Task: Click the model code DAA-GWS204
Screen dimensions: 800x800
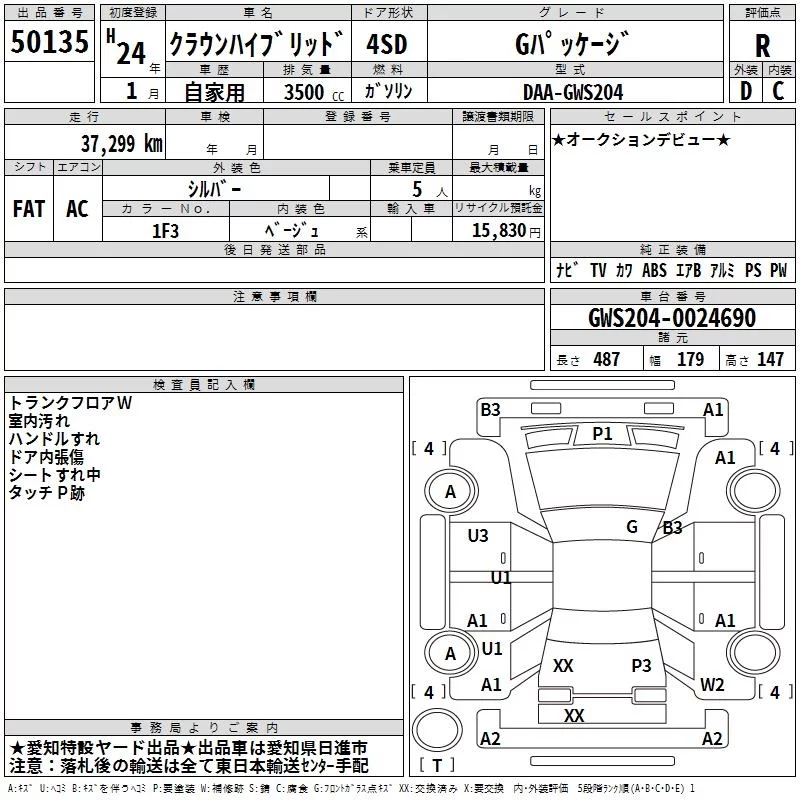Action: [573, 92]
